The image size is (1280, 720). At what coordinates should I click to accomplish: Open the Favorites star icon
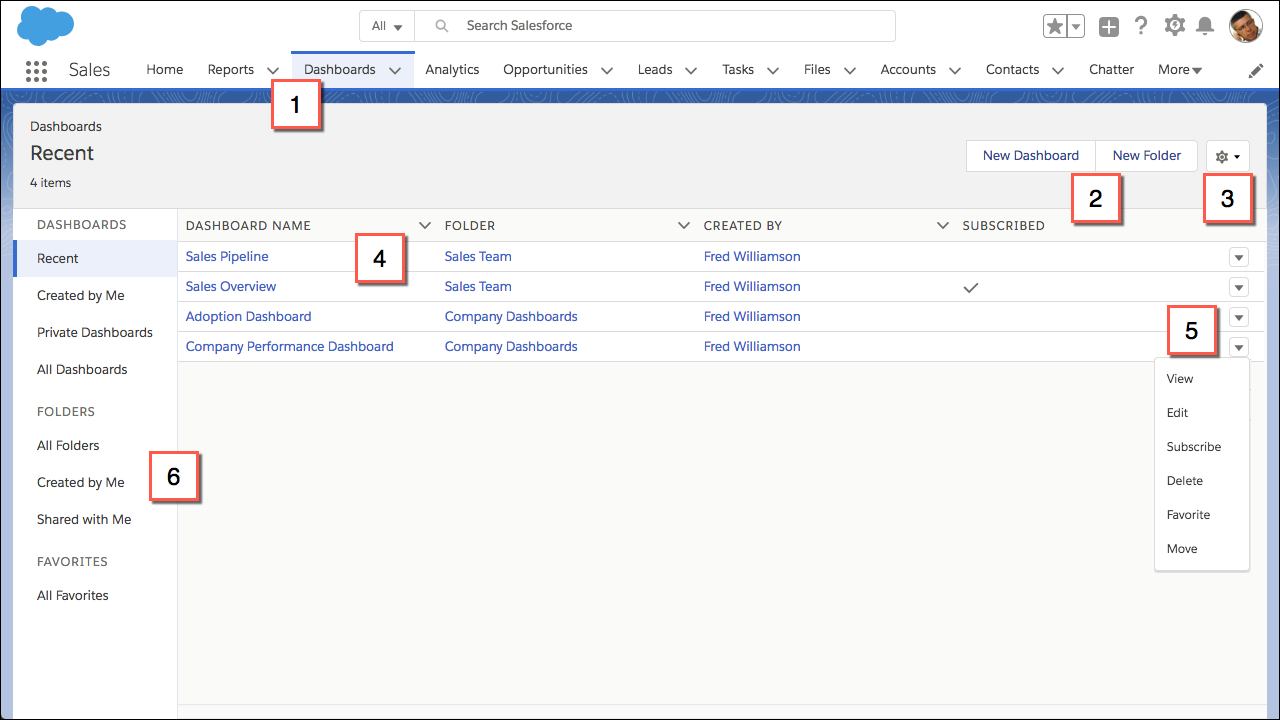[x=1054, y=26]
